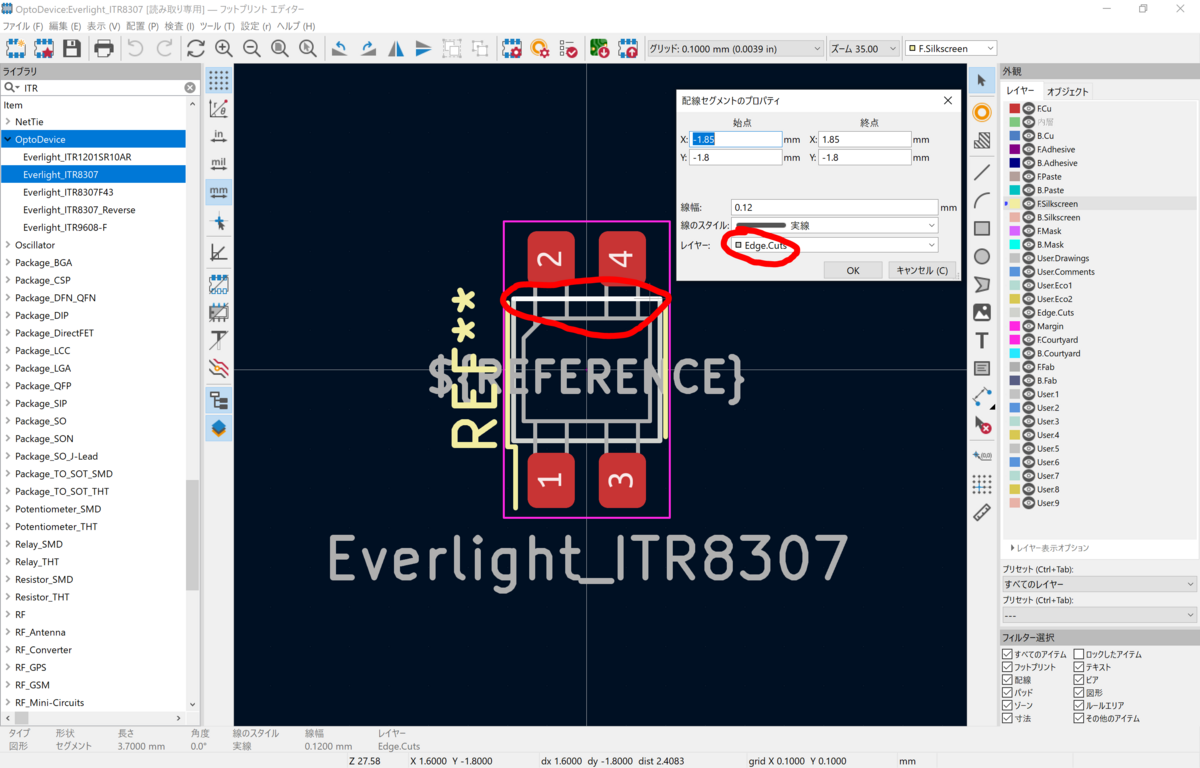Hide the Edge.Cuts layer eye icon
Viewport: 1200px width, 768px height.
[1028, 312]
